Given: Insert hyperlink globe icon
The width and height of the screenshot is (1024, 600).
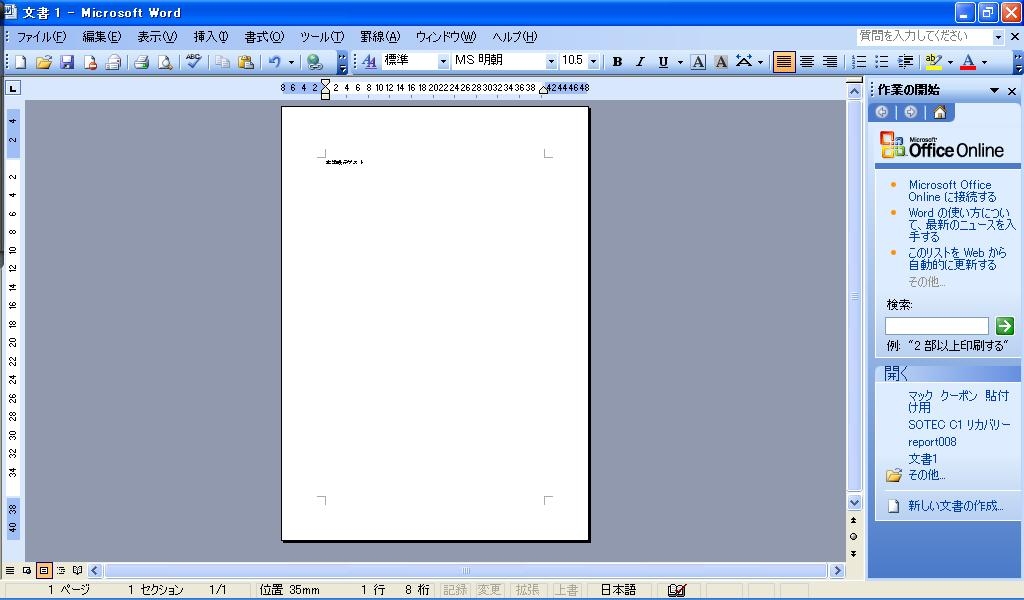Looking at the screenshot, I should [x=315, y=62].
